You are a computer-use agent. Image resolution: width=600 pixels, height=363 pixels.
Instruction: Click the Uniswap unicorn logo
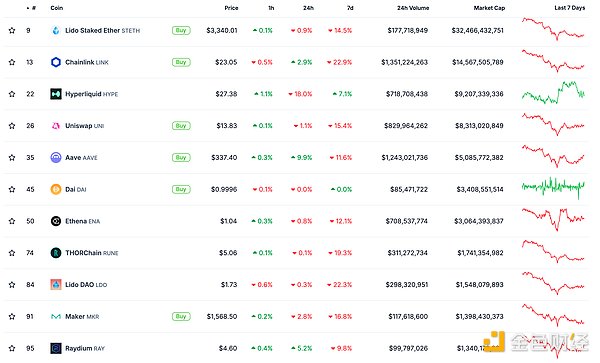pyautogui.click(x=56, y=125)
